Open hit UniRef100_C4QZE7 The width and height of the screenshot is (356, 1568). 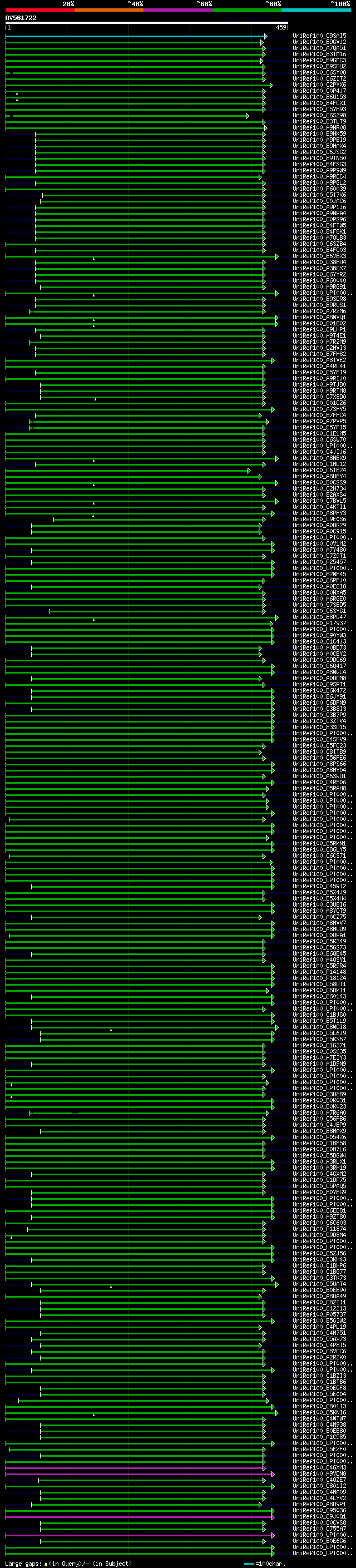[319, 1480]
